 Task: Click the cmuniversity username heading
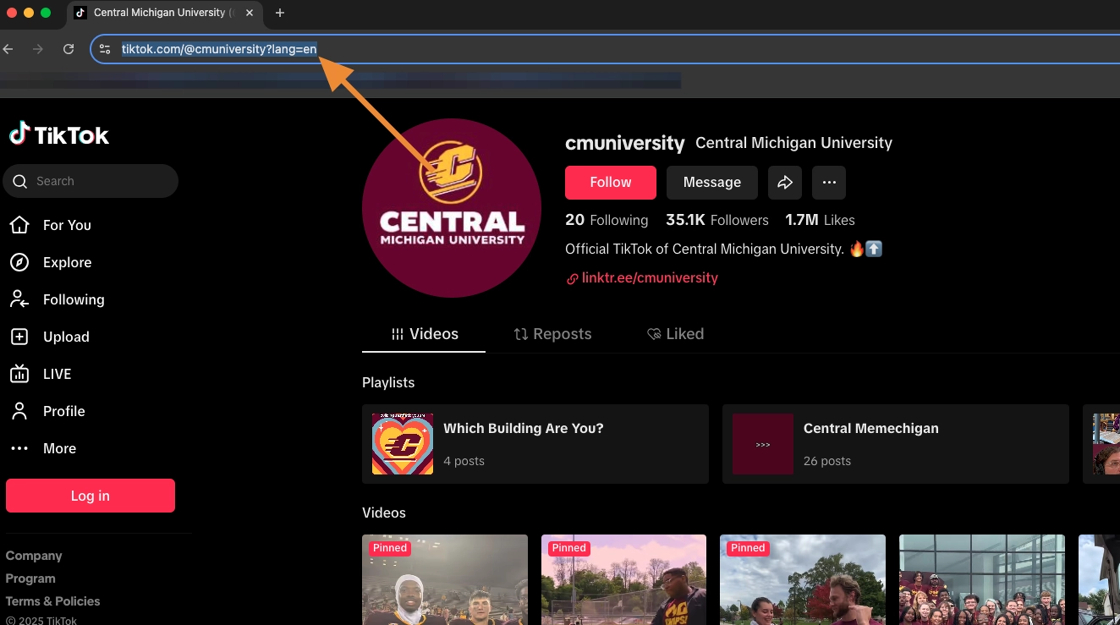coord(625,143)
